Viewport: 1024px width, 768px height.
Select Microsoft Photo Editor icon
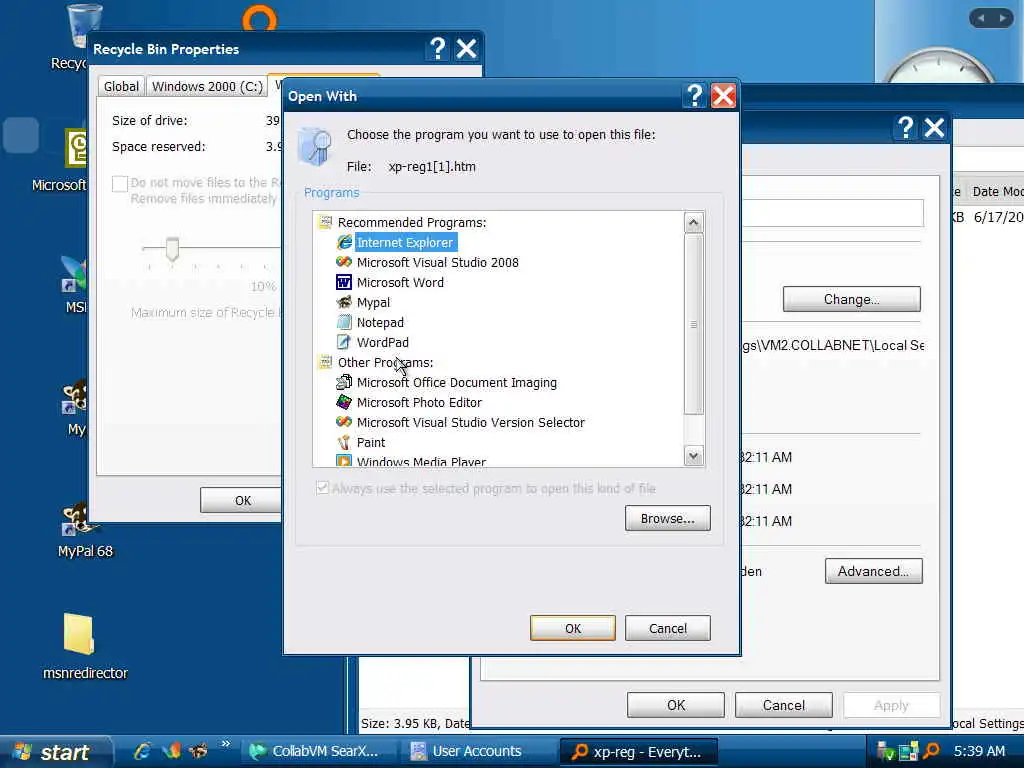(x=344, y=402)
